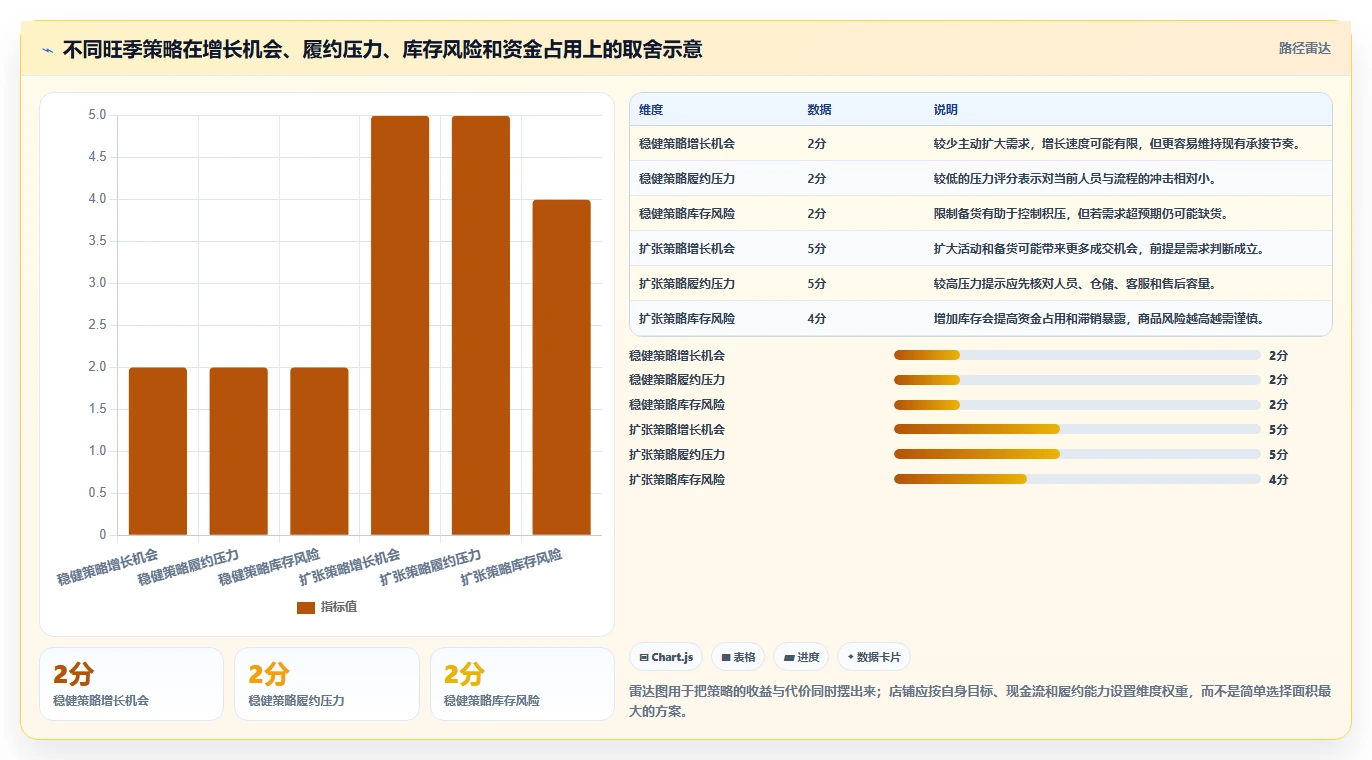Click table 5分 value in 扩张策略增长机会 row
The width and height of the screenshot is (1372, 760).
pyautogui.click(x=816, y=249)
